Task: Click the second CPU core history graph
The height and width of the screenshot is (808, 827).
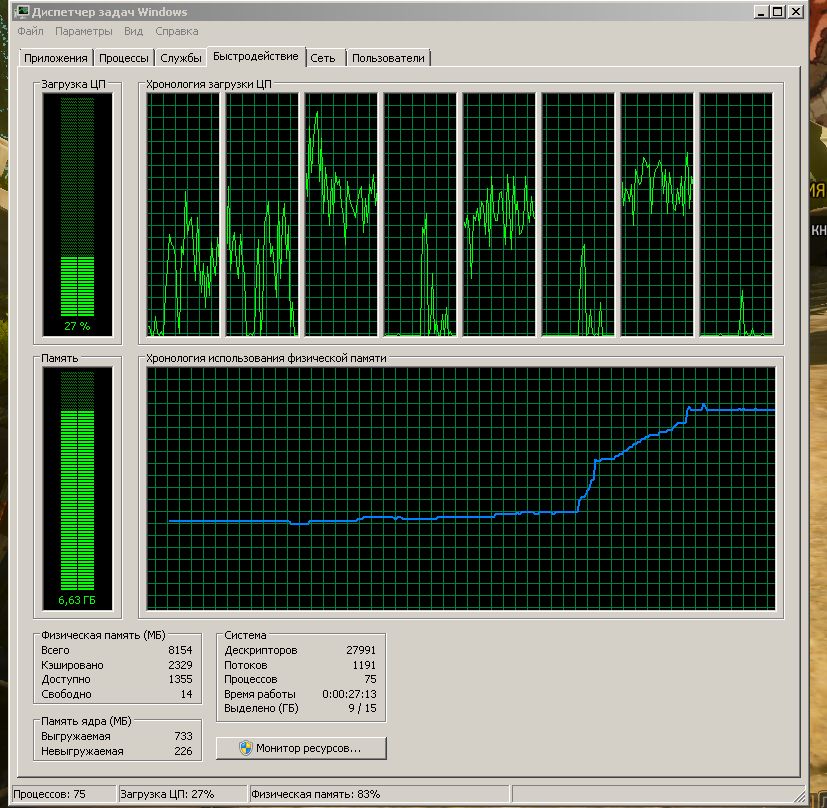Action: point(262,215)
